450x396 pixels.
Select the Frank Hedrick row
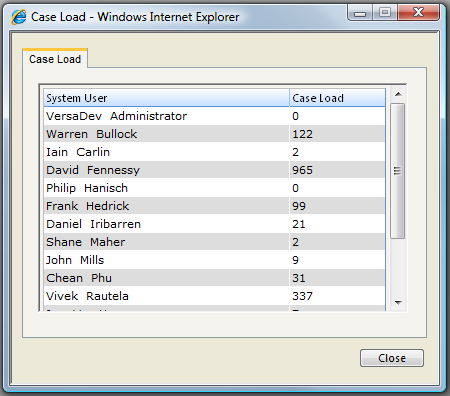pyautogui.click(x=215, y=206)
